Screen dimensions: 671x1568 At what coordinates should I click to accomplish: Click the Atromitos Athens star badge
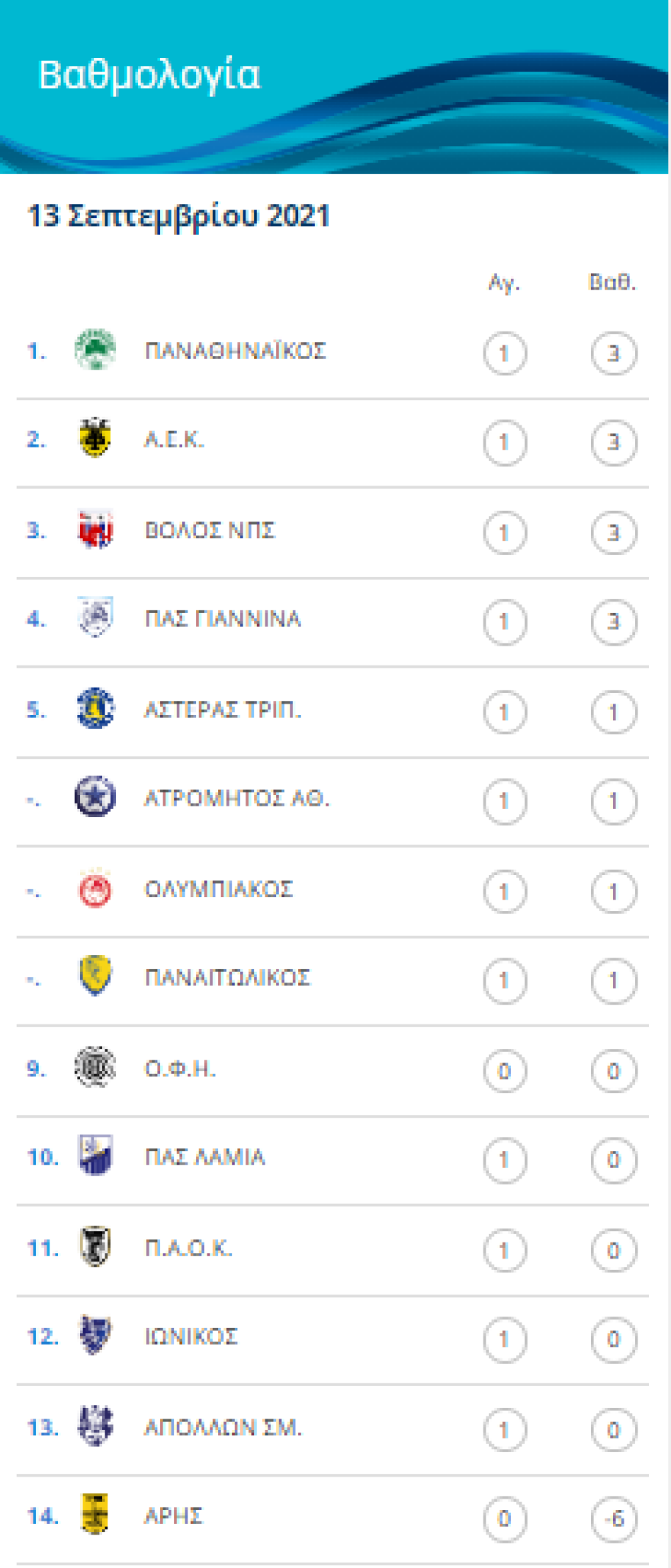point(95,799)
